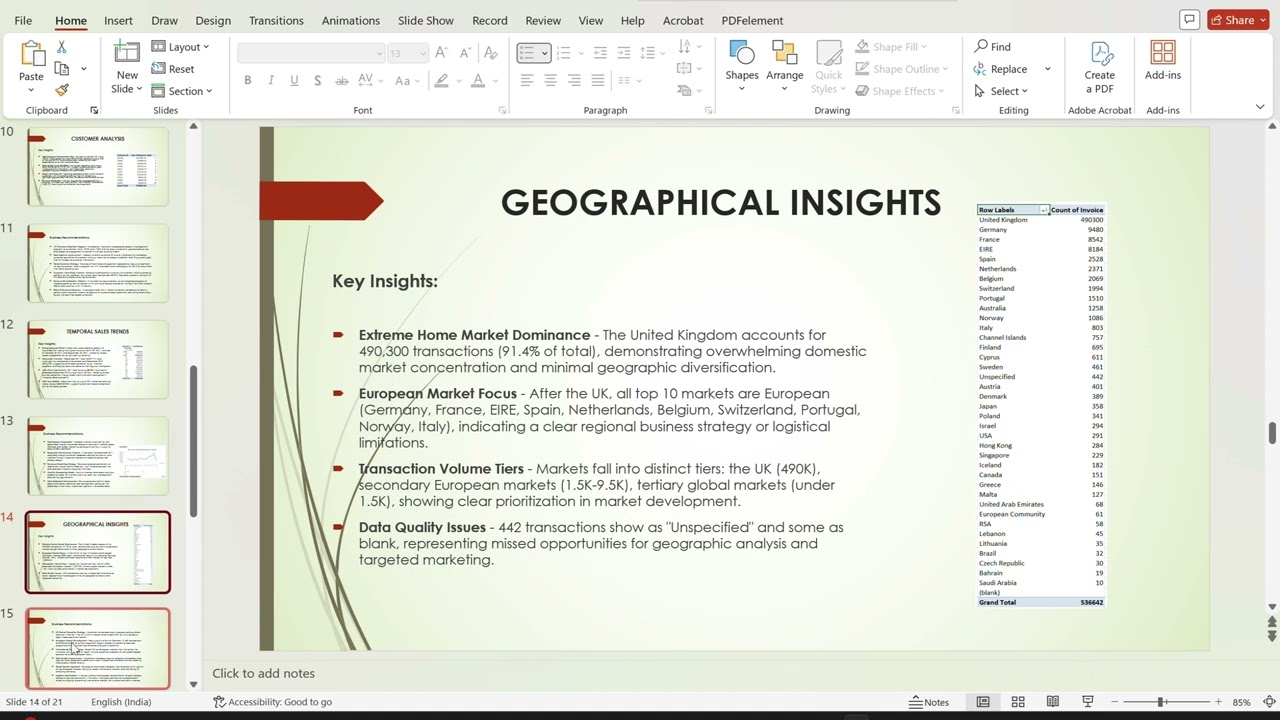Expand the Section dropdown

point(183,91)
